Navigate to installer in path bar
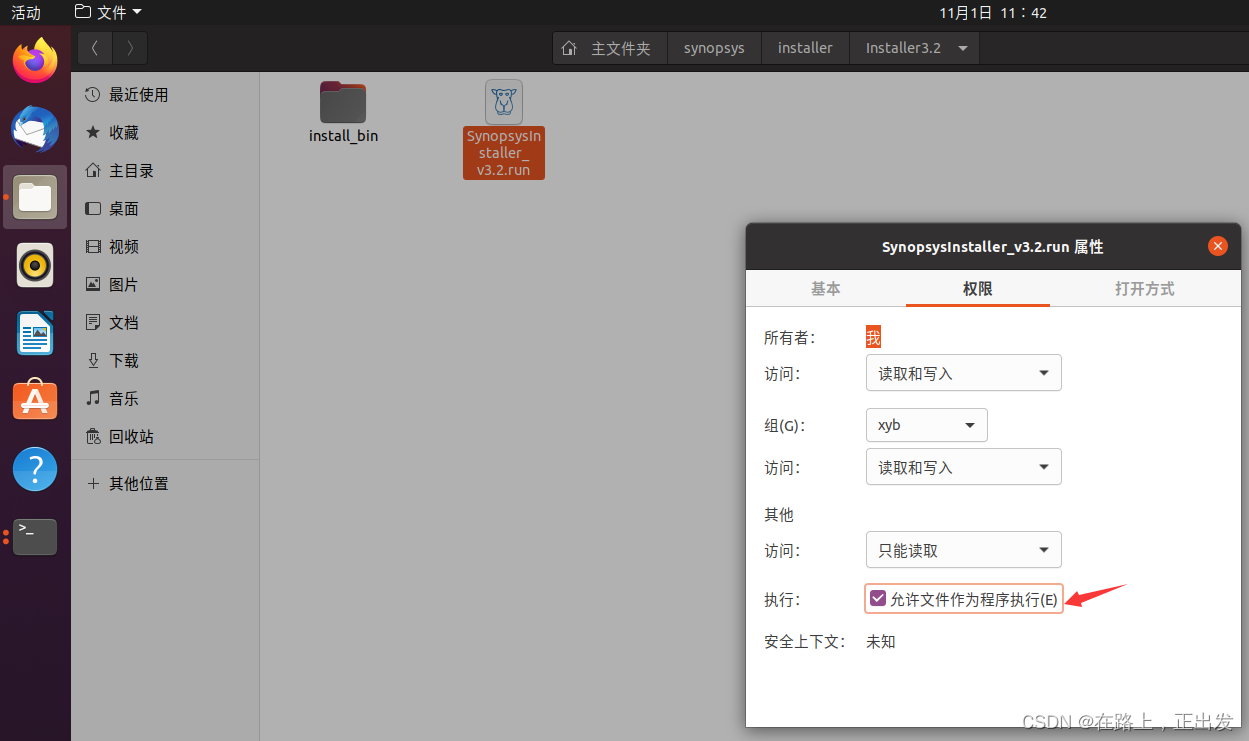This screenshot has height=741, width=1249. pyautogui.click(x=805, y=48)
